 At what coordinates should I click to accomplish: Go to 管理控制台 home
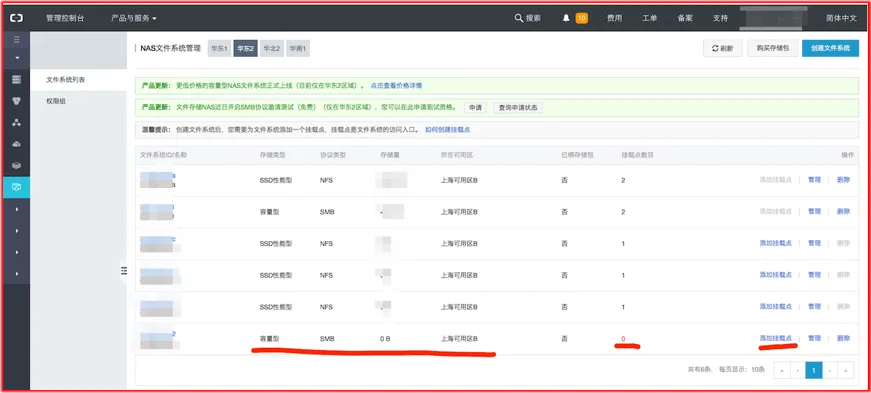click(65, 18)
